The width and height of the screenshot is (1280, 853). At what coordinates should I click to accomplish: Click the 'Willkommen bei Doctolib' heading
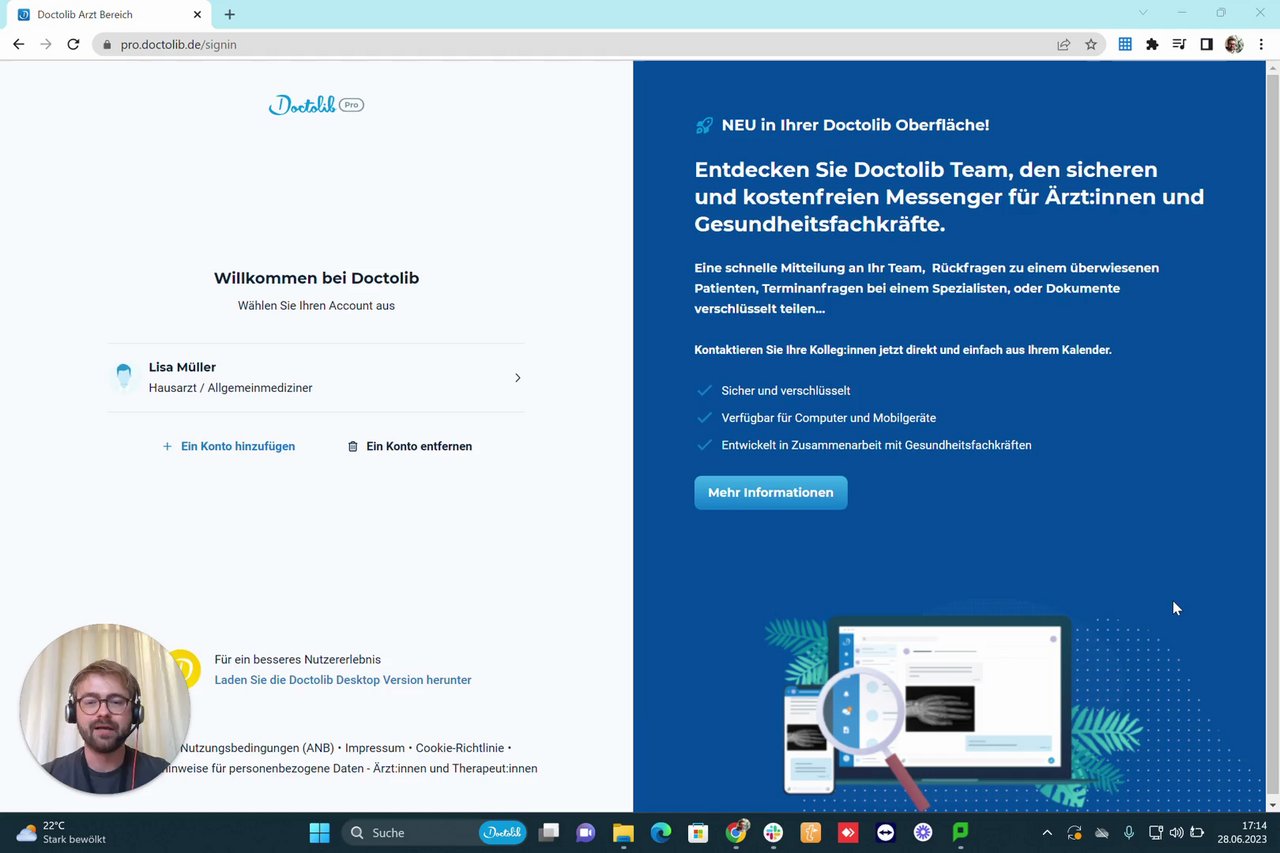point(316,278)
